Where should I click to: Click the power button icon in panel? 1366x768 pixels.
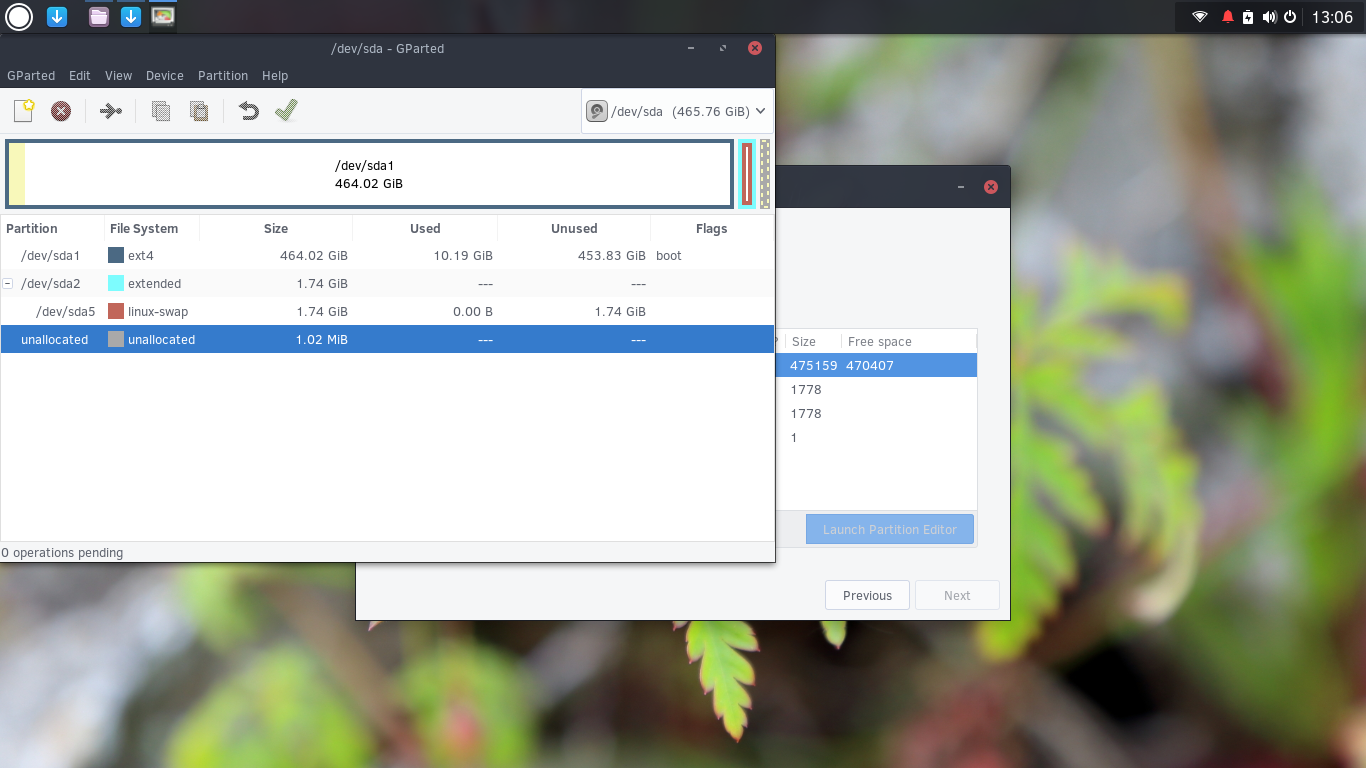click(1290, 17)
